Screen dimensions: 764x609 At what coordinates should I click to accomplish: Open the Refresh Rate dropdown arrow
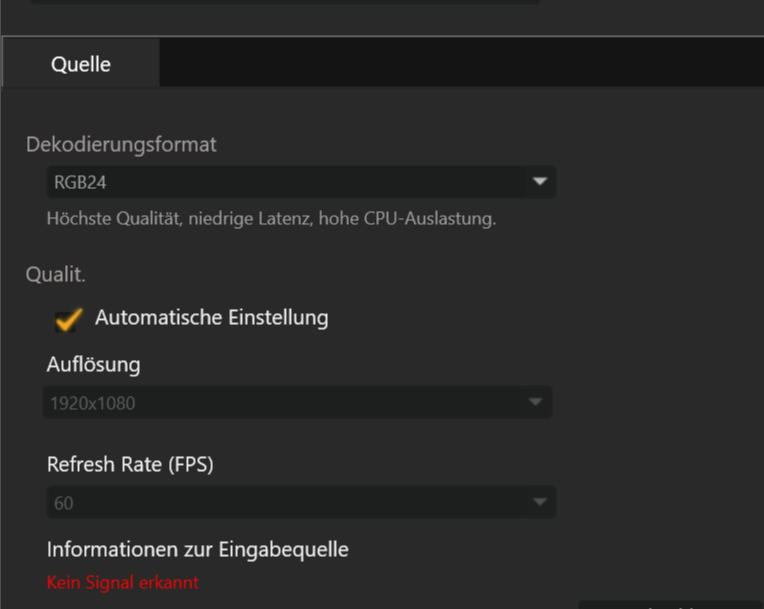pos(539,502)
